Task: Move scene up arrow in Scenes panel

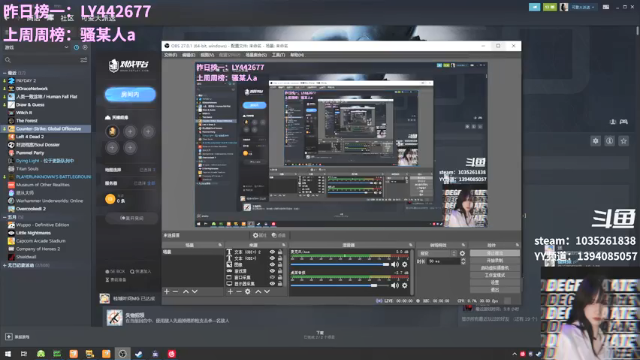Action: 186,291
